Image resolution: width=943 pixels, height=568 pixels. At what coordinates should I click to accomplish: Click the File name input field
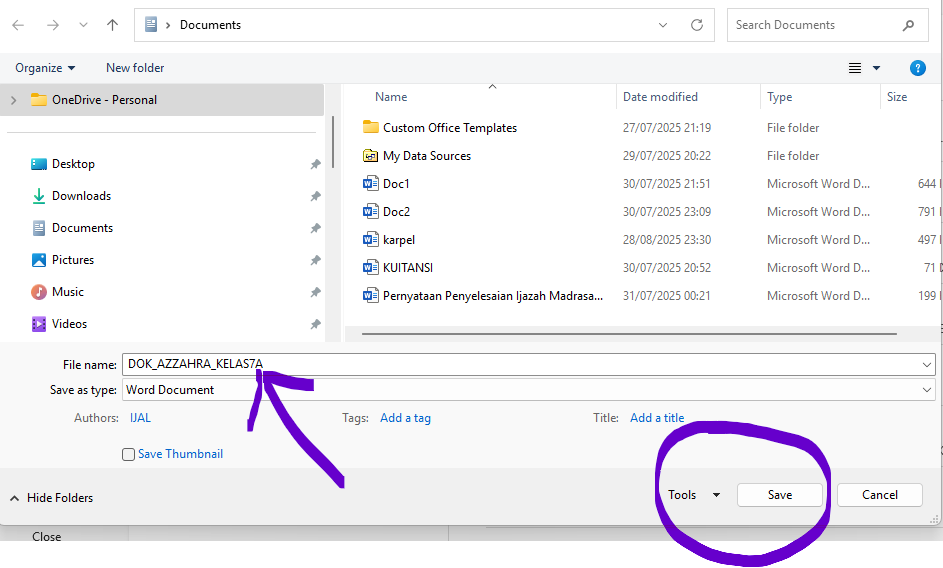coord(520,365)
